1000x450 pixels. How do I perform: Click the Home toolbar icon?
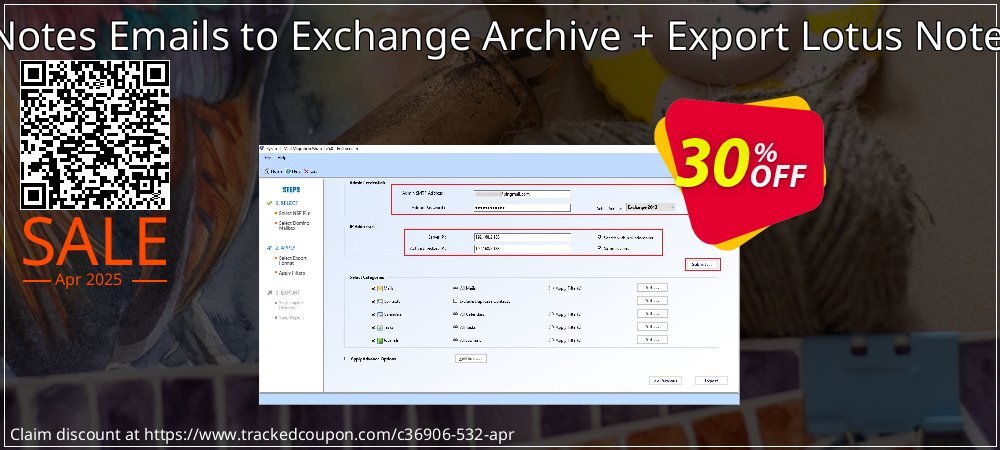point(265,171)
